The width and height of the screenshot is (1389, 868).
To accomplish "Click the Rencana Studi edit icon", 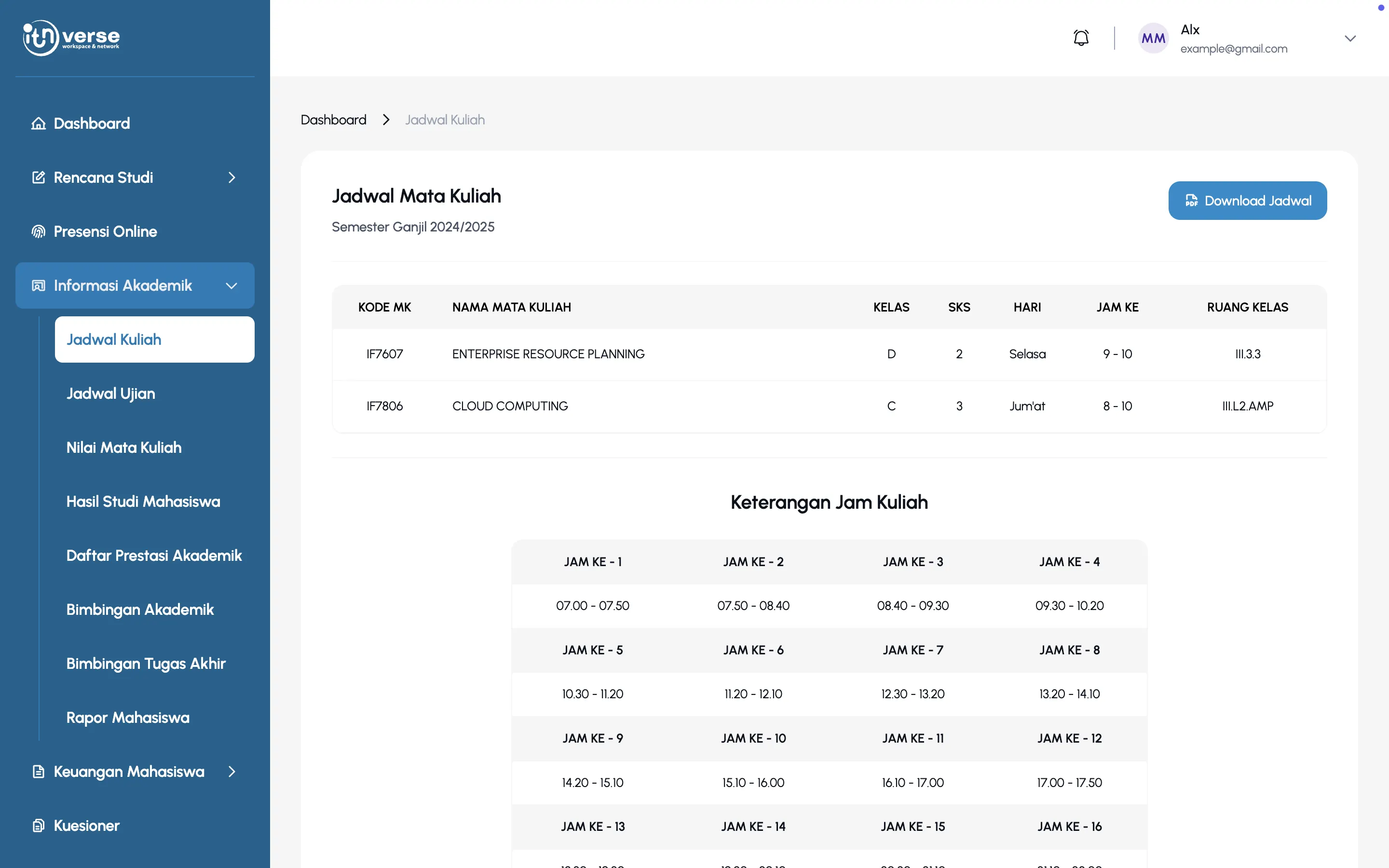I will click(39, 177).
